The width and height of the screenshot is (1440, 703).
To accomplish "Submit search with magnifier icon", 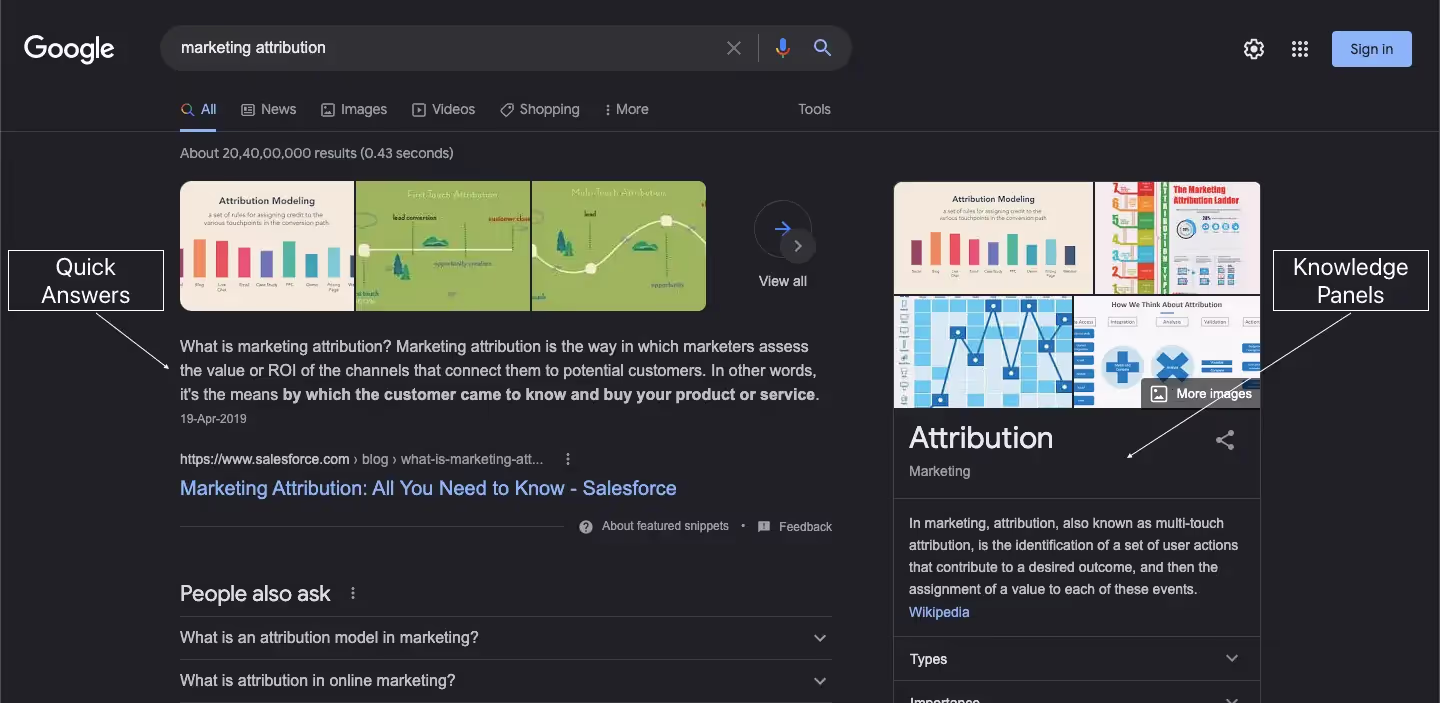I will click(x=822, y=48).
